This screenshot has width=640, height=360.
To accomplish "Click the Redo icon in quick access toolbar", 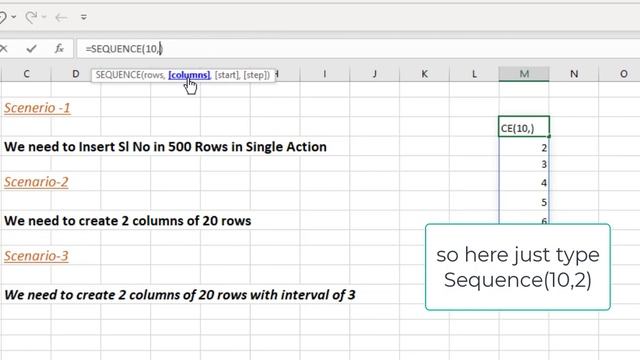I will coord(31,17).
